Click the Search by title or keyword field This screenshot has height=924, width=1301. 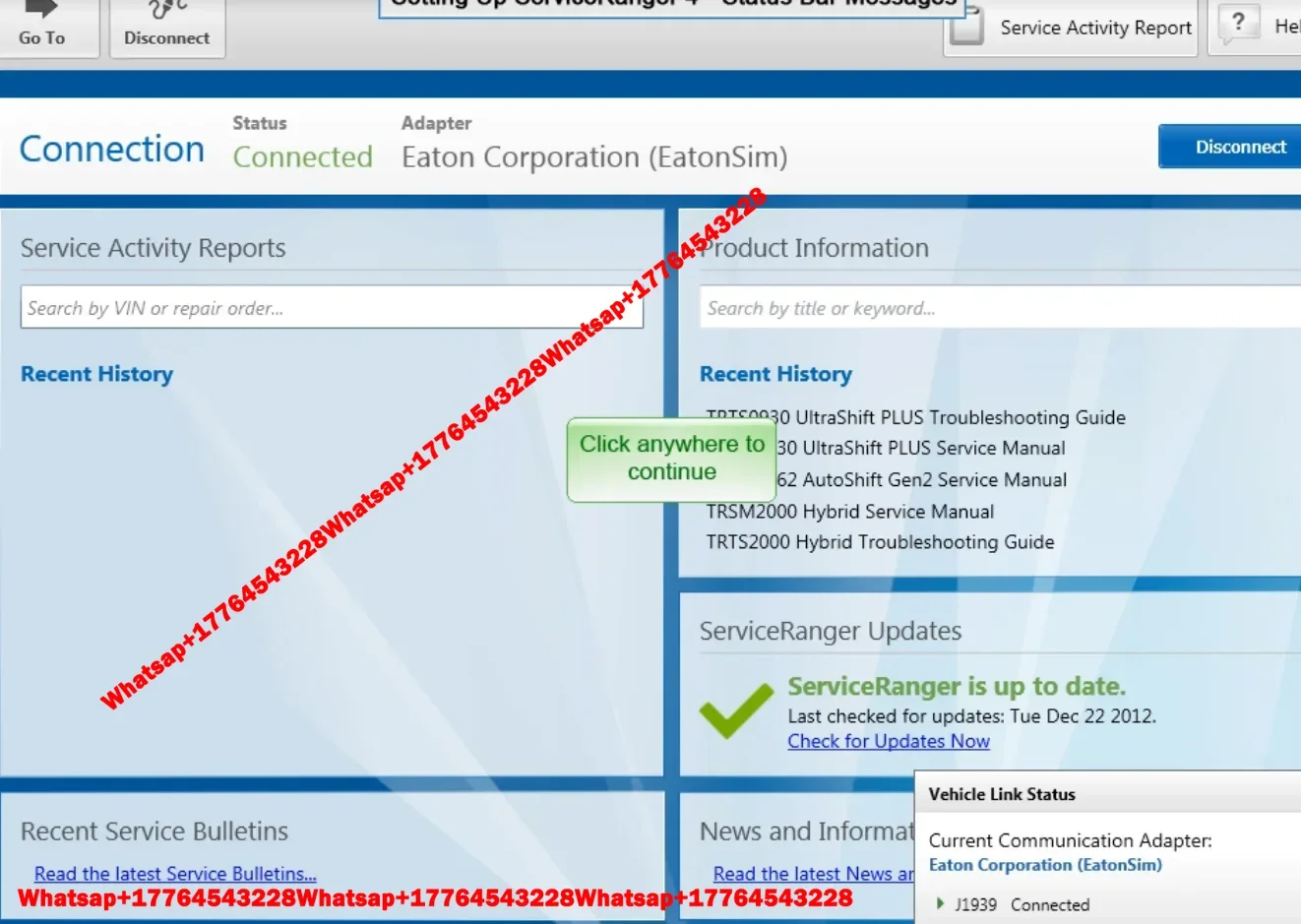coord(1000,308)
